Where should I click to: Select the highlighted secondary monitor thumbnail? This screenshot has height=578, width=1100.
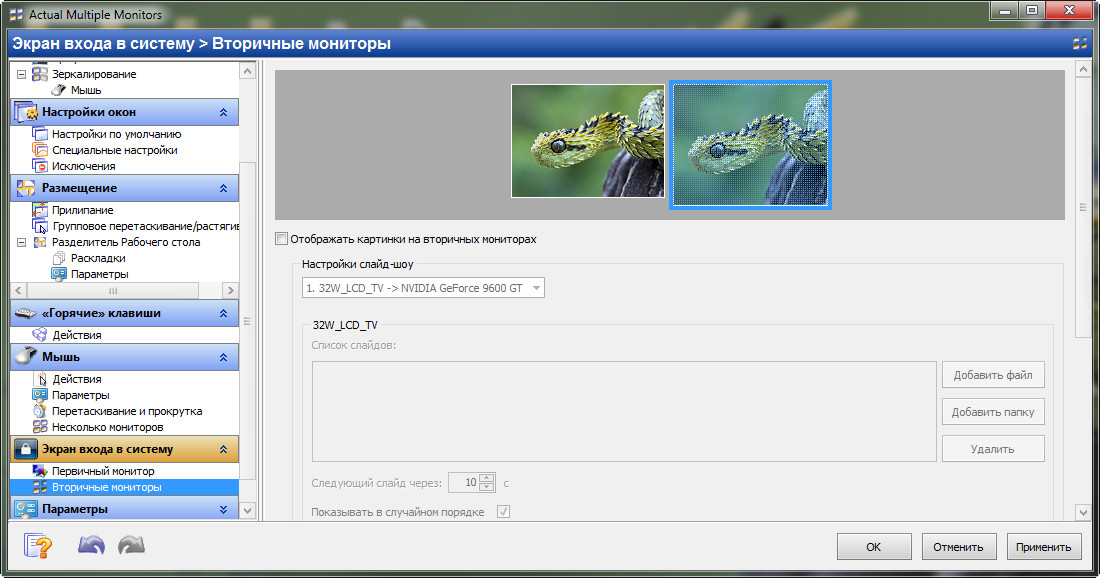[750, 144]
